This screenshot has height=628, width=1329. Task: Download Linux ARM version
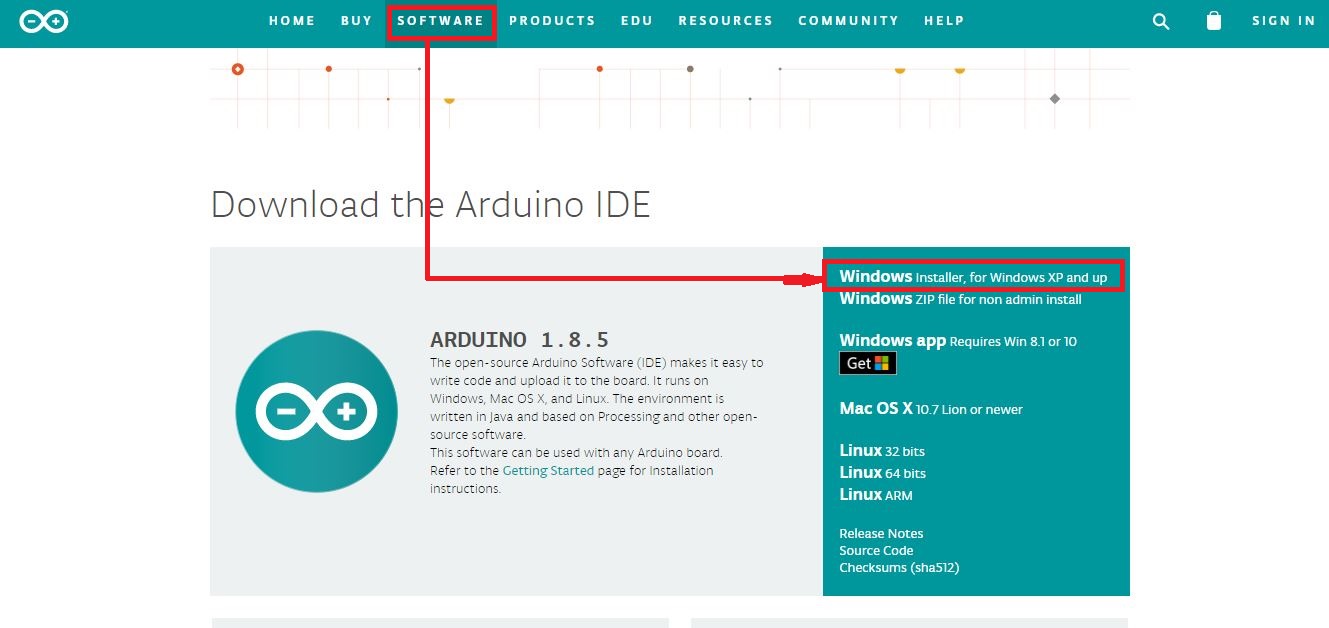[x=876, y=495]
